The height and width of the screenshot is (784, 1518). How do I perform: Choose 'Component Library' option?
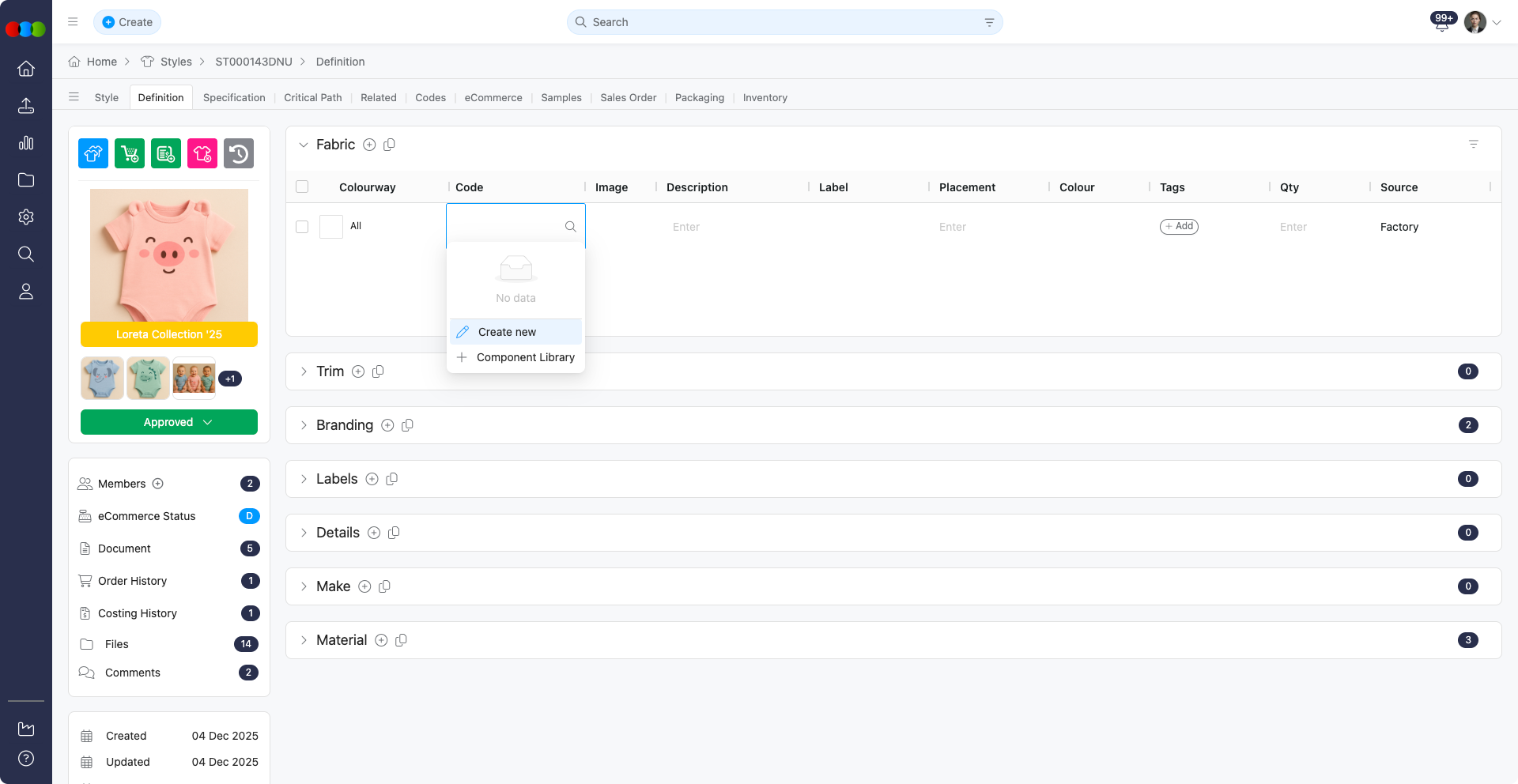click(525, 357)
